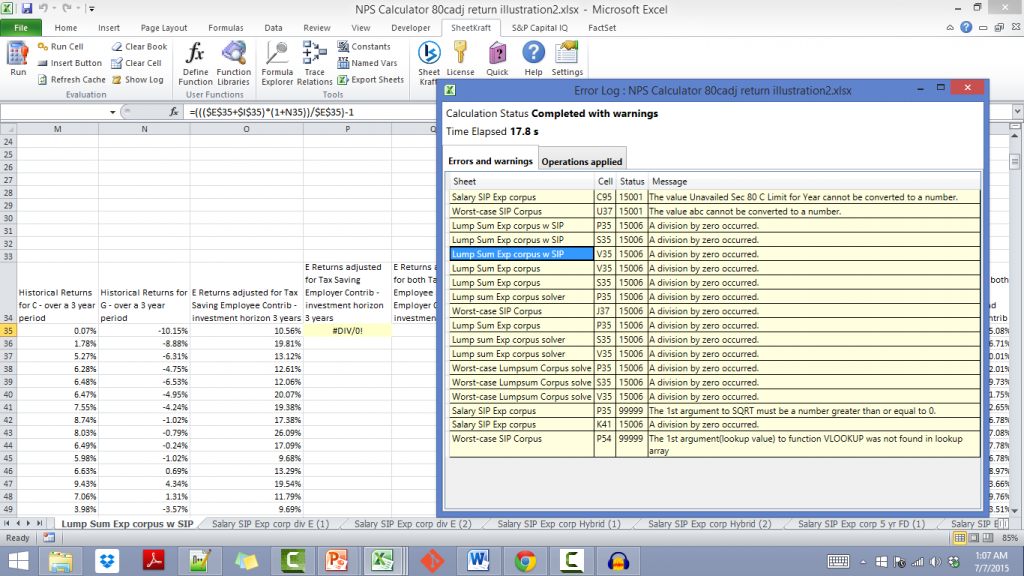Screen dimensions: 1024x576
Task: Click Constants in the Tools group
Action: [364, 46]
